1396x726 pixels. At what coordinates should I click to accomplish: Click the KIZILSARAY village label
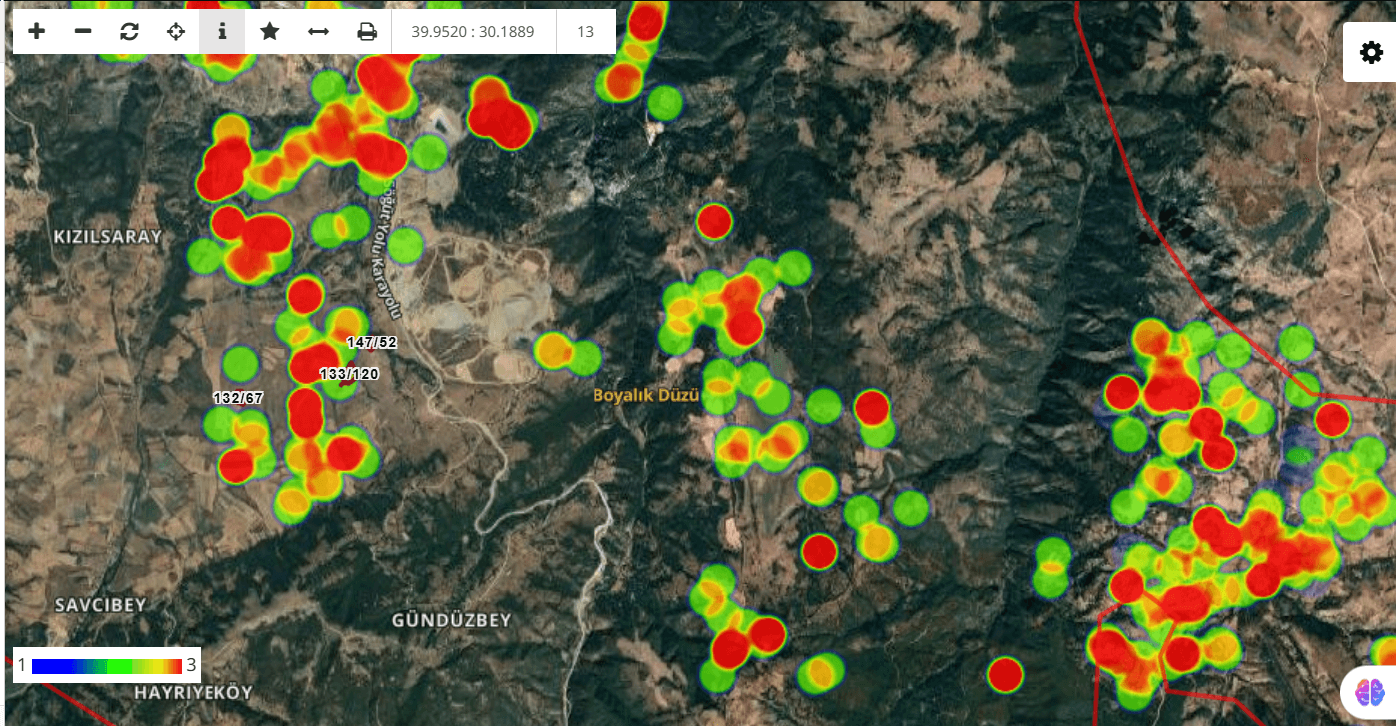pyautogui.click(x=107, y=237)
